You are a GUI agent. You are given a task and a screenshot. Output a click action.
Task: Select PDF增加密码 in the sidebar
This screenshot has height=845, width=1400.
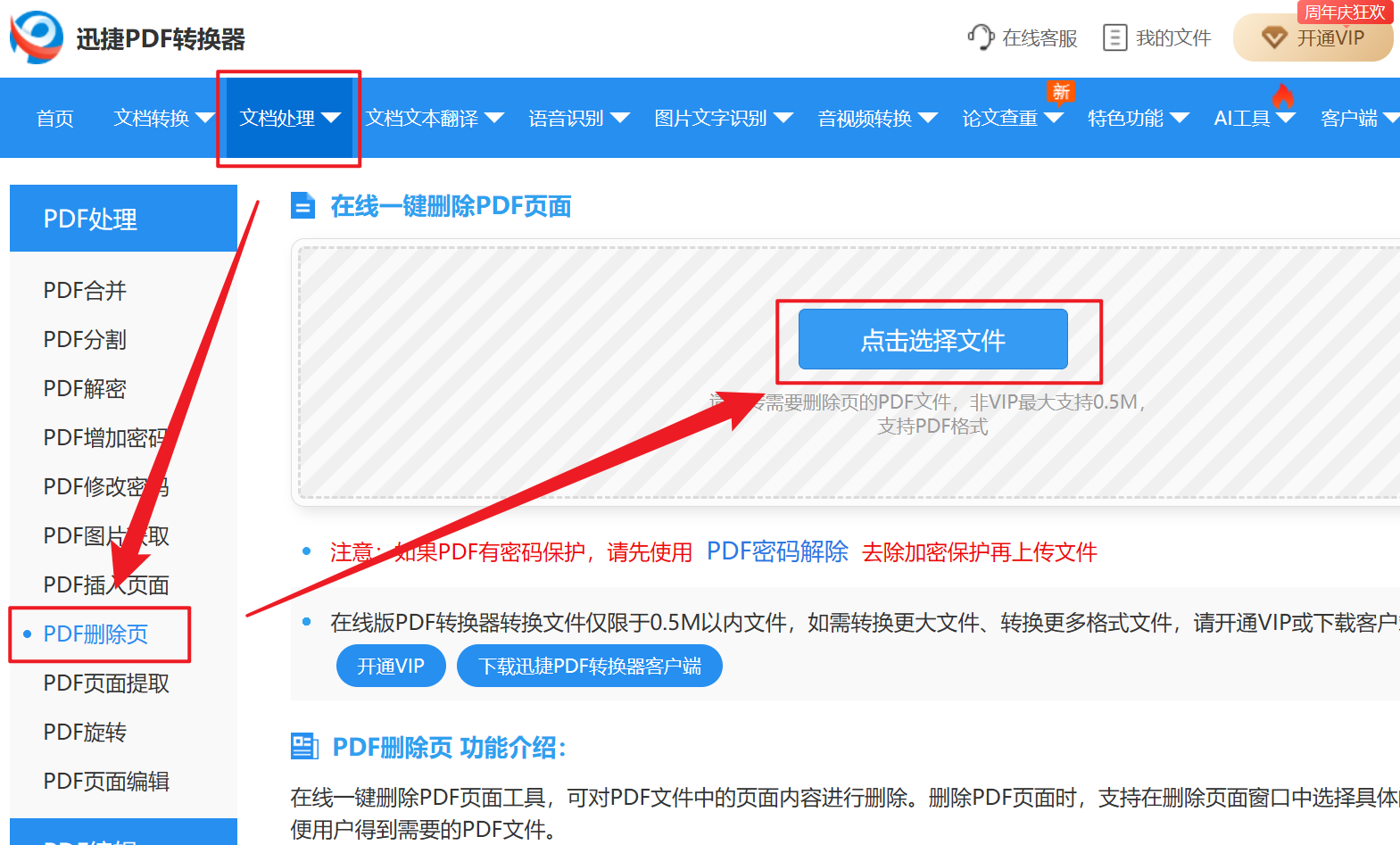pyautogui.click(x=105, y=437)
